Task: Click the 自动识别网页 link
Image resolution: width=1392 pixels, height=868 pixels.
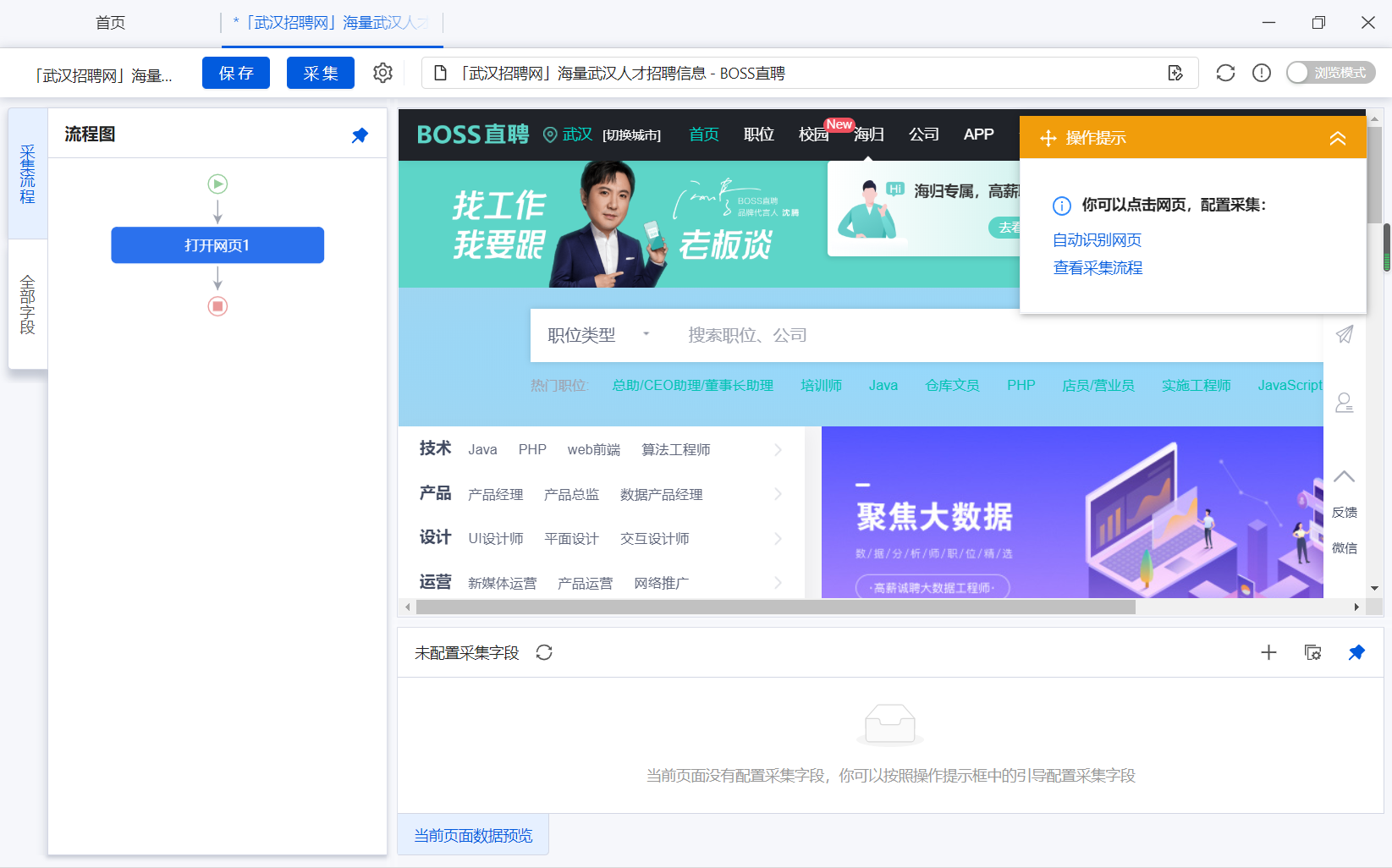Action: coord(1097,240)
